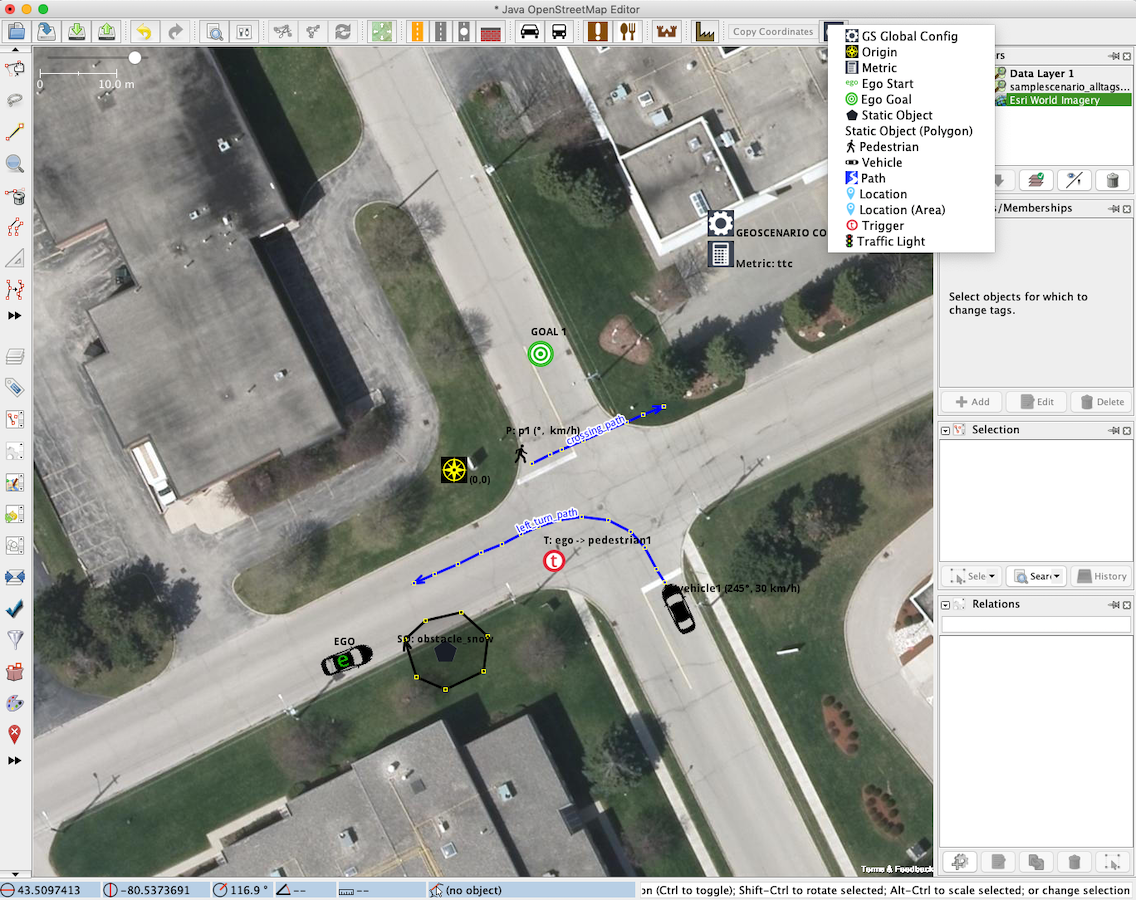Select the castle preset toolbar icon
The width and height of the screenshot is (1136, 900).
(x=666, y=32)
